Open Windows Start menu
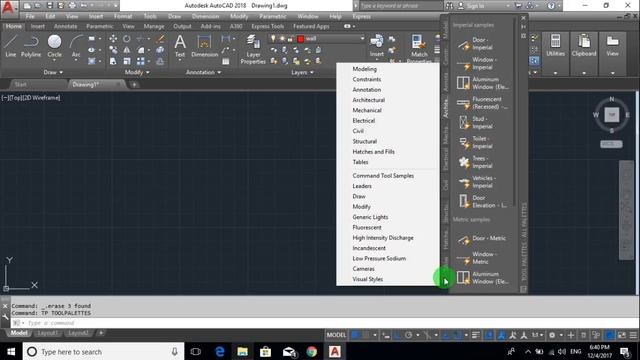 click(x=11, y=352)
